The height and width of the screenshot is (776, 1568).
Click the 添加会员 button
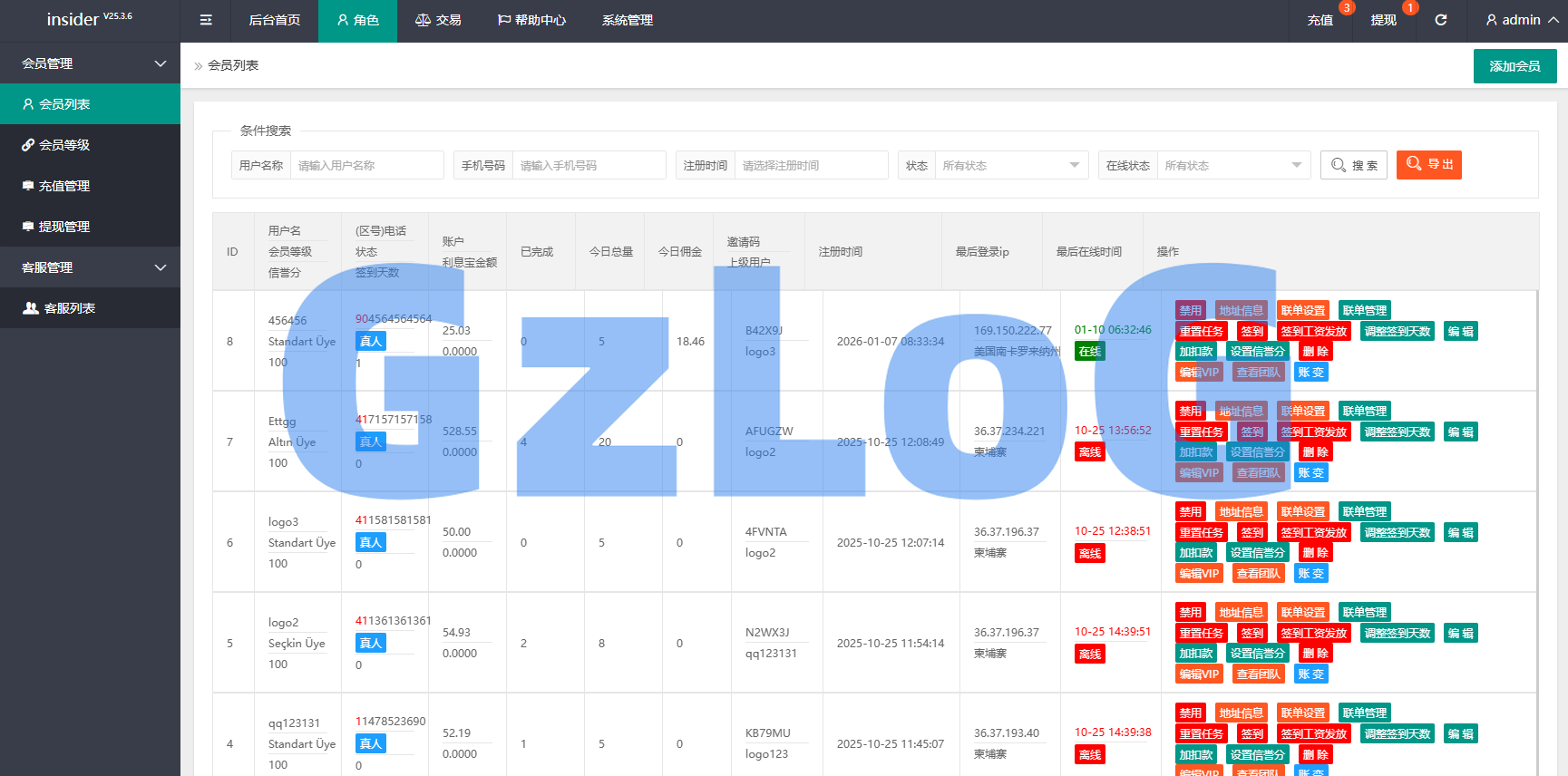point(1514,66)
